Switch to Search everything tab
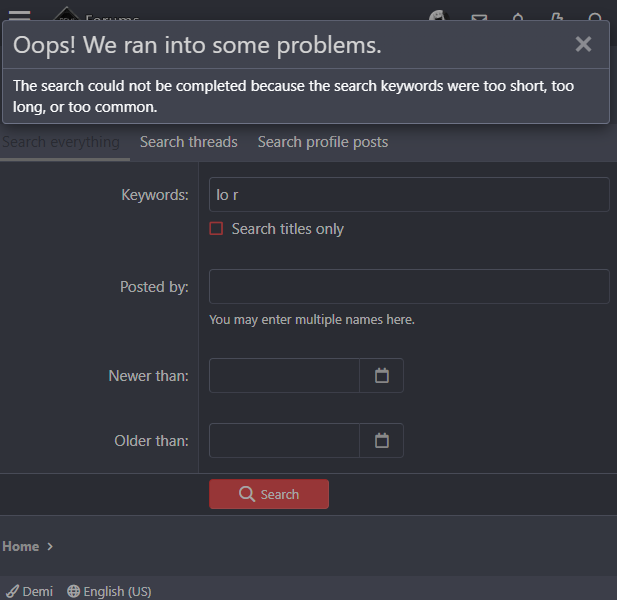 click(x=60, y=142)
